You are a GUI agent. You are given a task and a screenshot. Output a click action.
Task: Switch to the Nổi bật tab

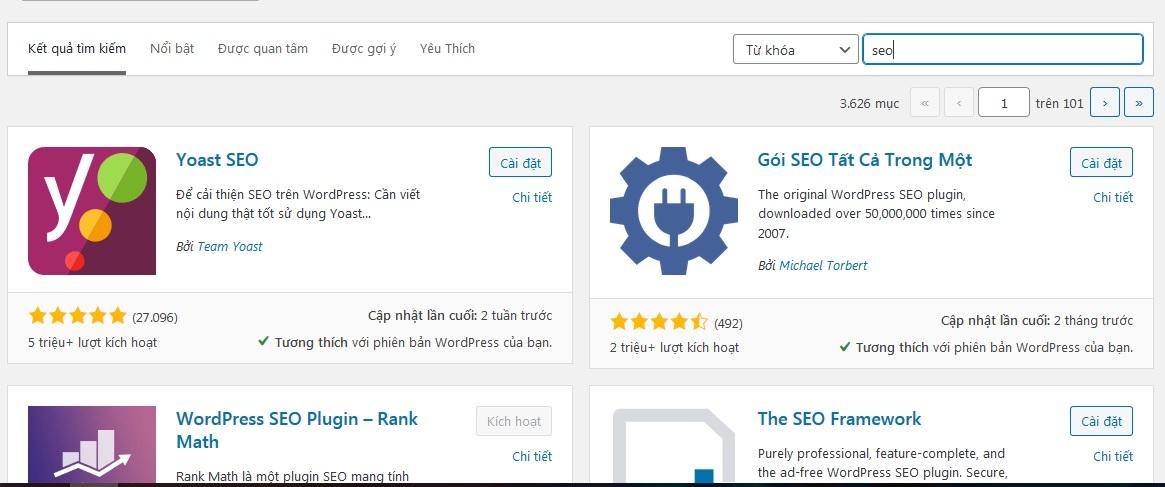172,48
